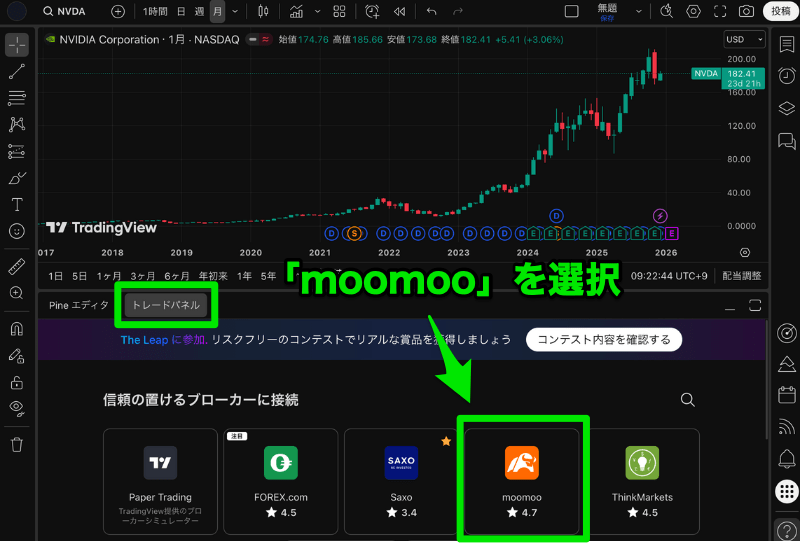The image size is (800, 543).
Task: Toggle the indicator collapse button beside NASDAQ
Action: tap(258, 39)
